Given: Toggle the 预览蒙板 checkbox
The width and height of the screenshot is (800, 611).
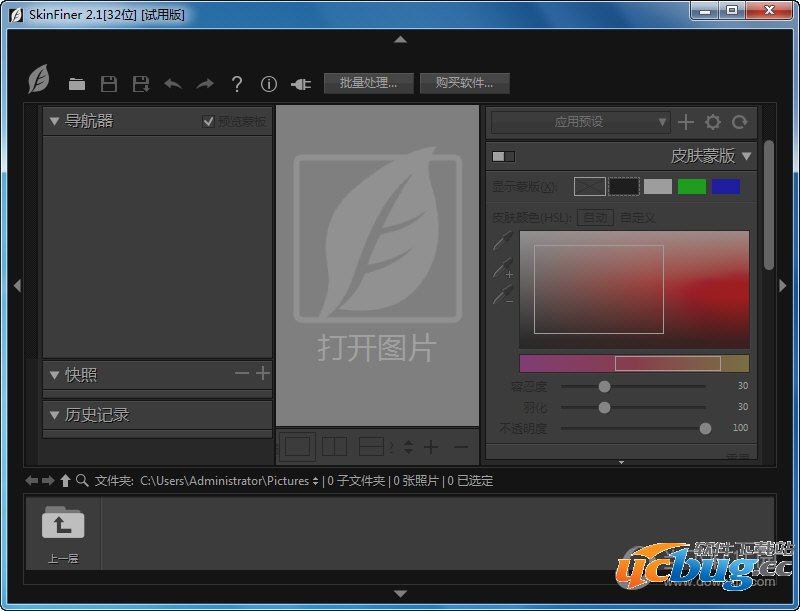Looking at the screenshot, I should [x=208, y=121].
